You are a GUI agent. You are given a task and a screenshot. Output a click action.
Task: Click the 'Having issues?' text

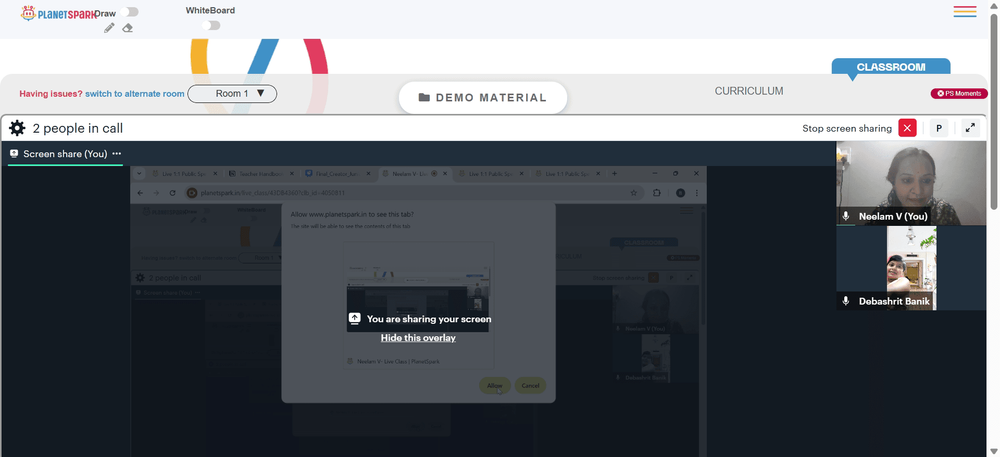(x=51, y=94)
